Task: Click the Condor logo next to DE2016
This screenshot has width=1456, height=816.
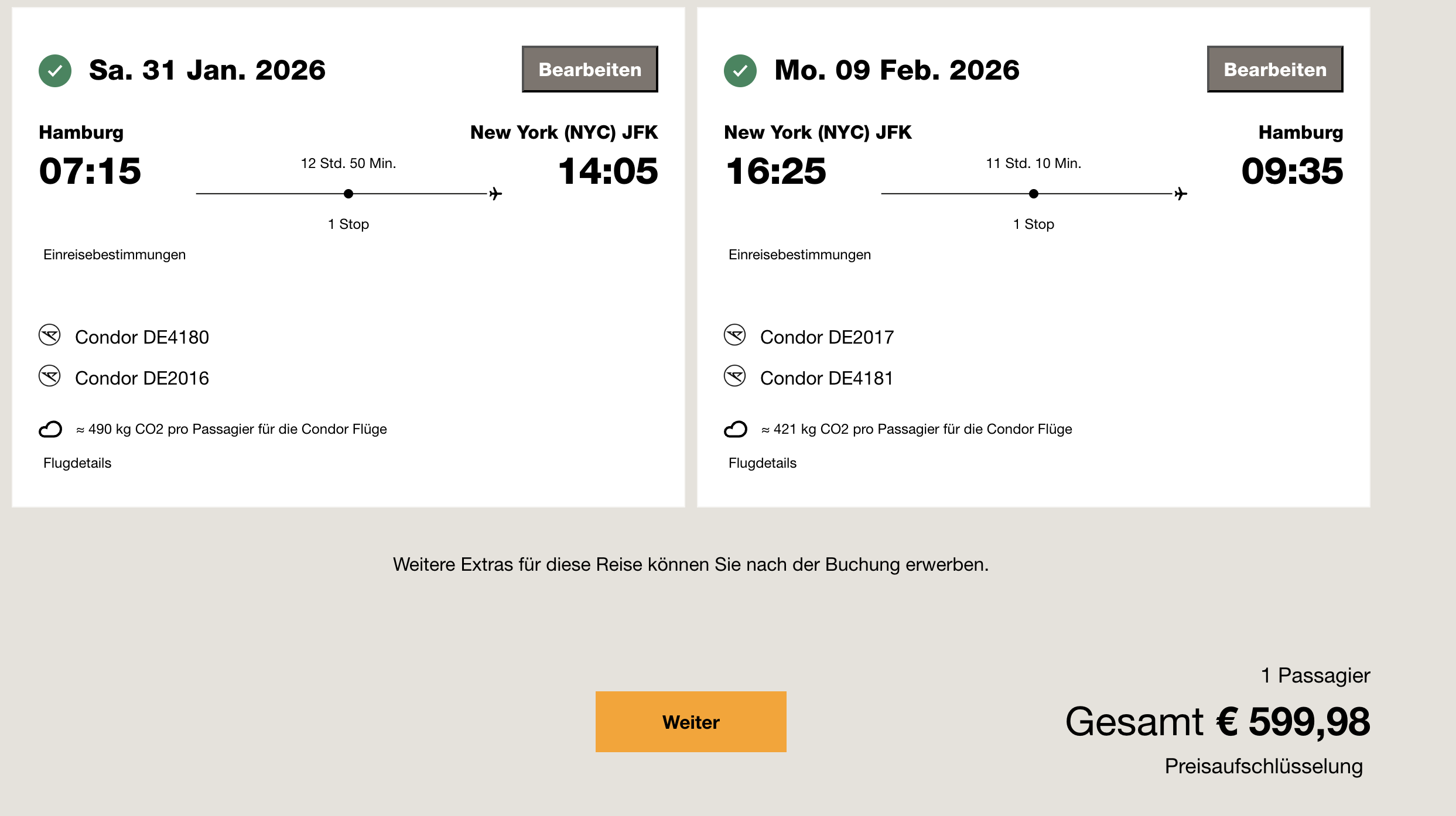Action: point(50,376)
